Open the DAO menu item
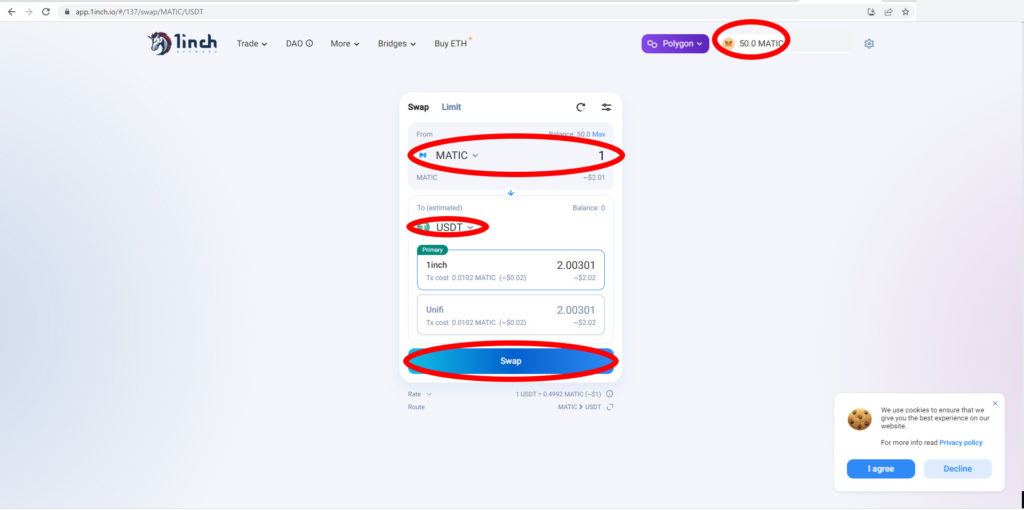The height and width of the screenshot is (510, 1024). 299,44
